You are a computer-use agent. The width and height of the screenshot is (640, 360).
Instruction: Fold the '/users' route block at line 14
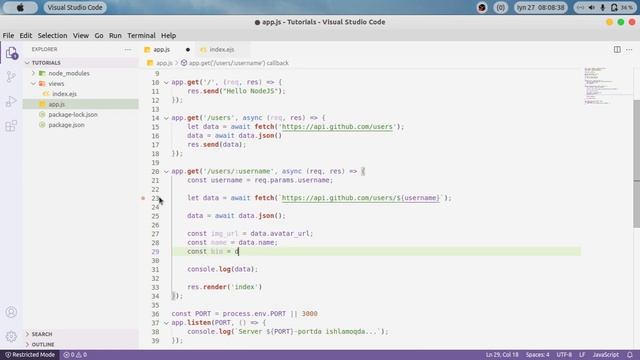click(166, 118)
